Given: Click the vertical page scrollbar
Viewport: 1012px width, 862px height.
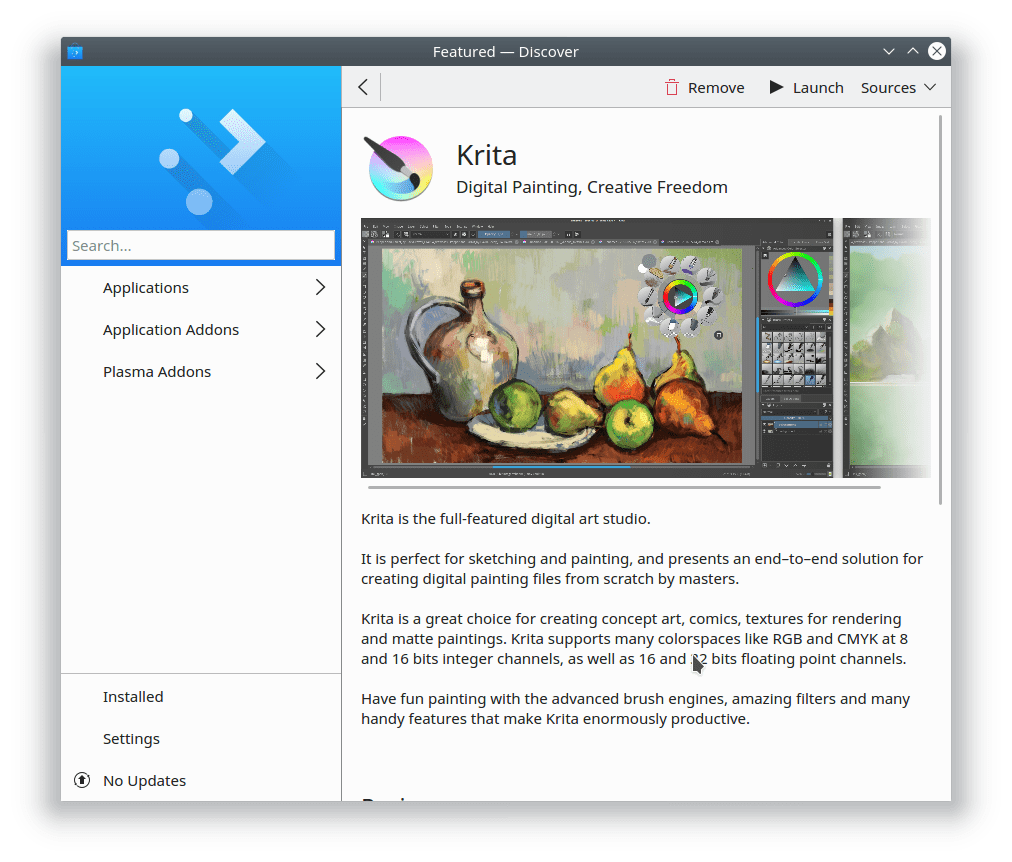Looking at the screenshot, I should 941,310.
